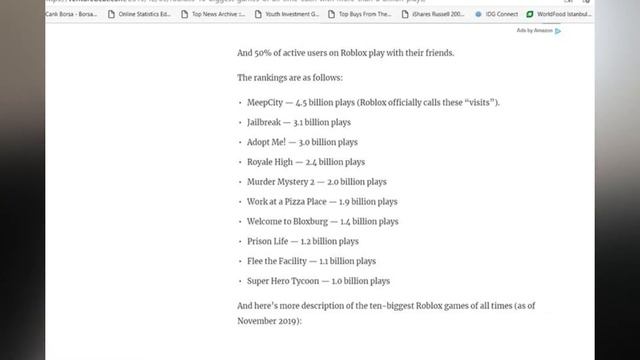The width and height of the screenshot is (640, 360).
Task: Click the text The rankings are as follows
Action: [290, 78]
